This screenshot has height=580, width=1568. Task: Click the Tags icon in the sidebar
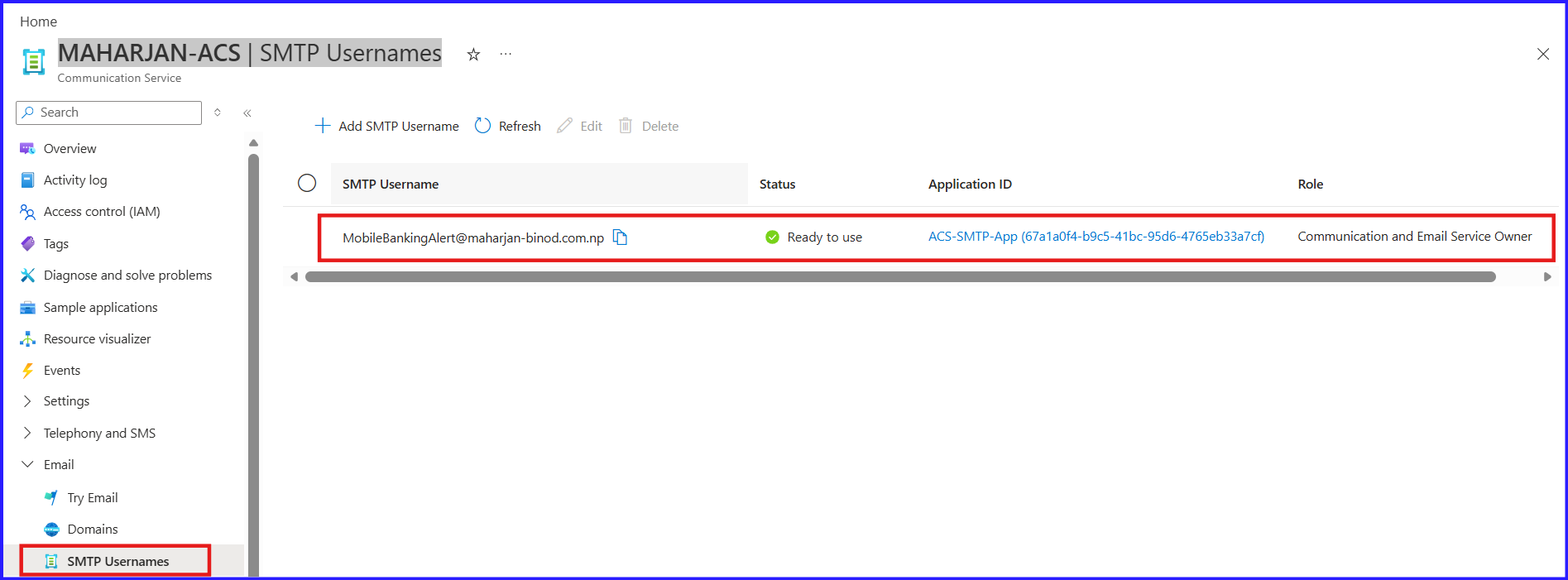pyautogui.click(x=27, y=244)
